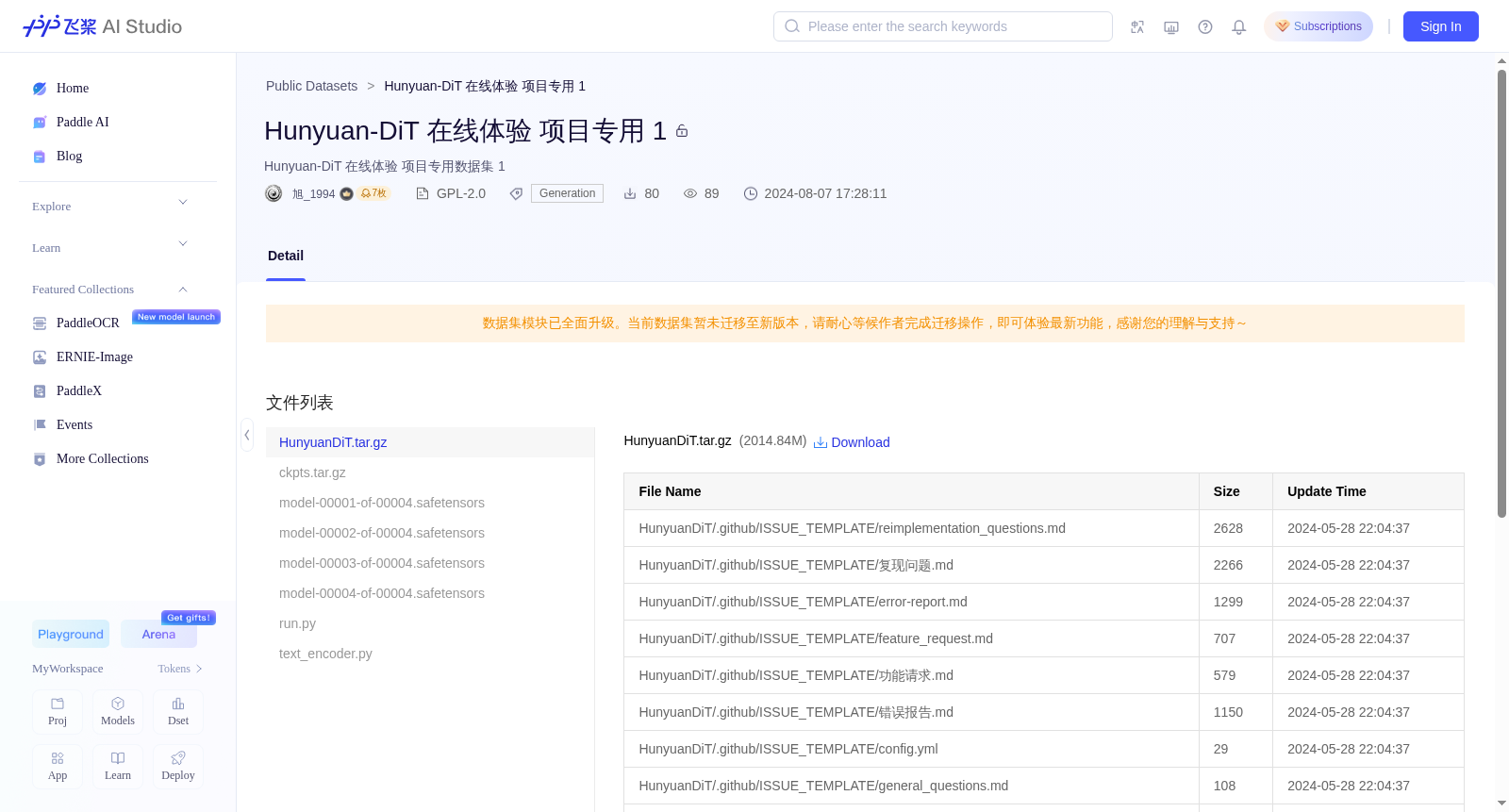Viewport: 1509px width, 812px height.
Task: Select HunyuanDiT.tar.gz in file list
Action: (x=430, y=442)
